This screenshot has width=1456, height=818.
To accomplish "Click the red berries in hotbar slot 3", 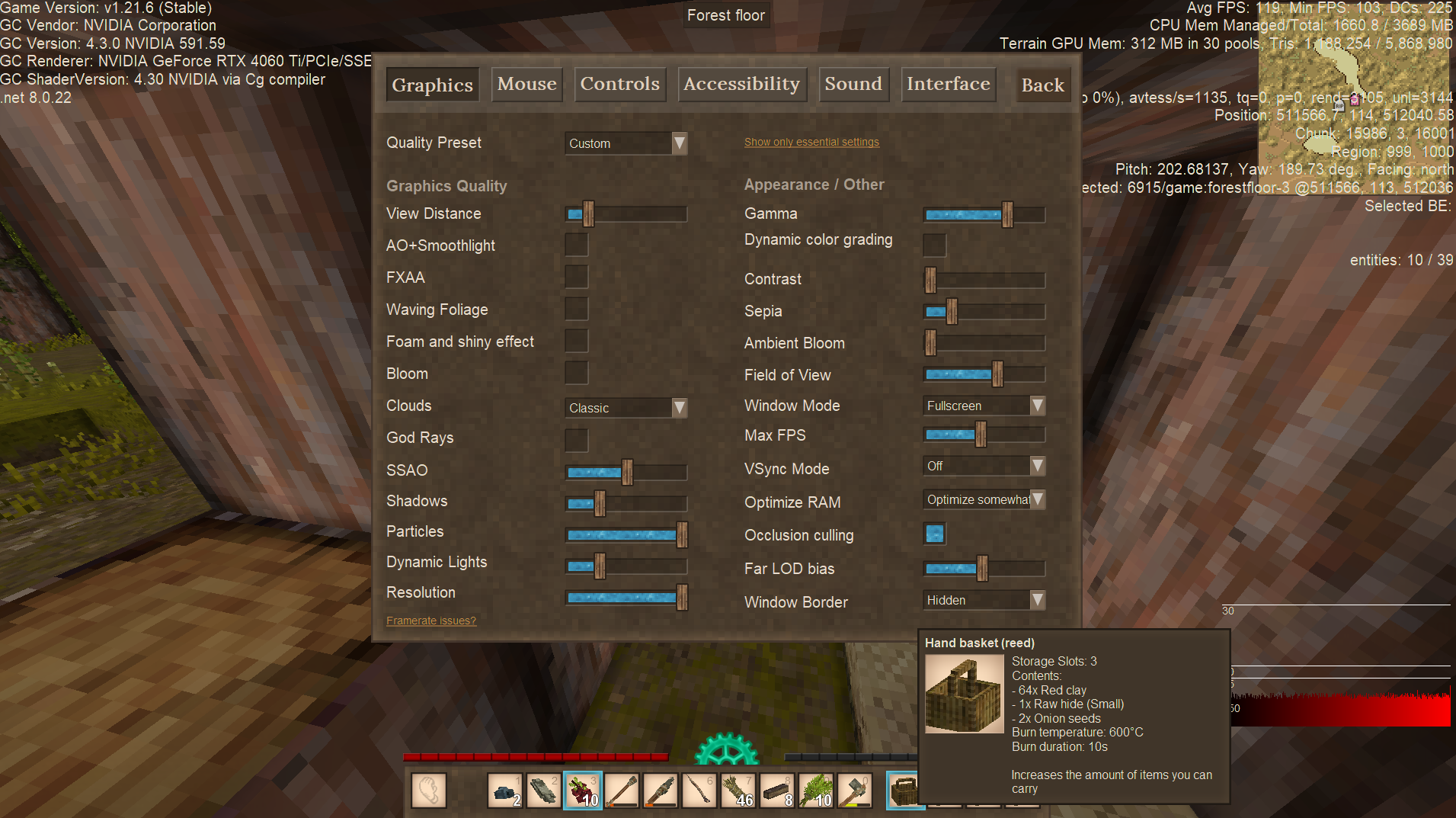I will 583,791.
